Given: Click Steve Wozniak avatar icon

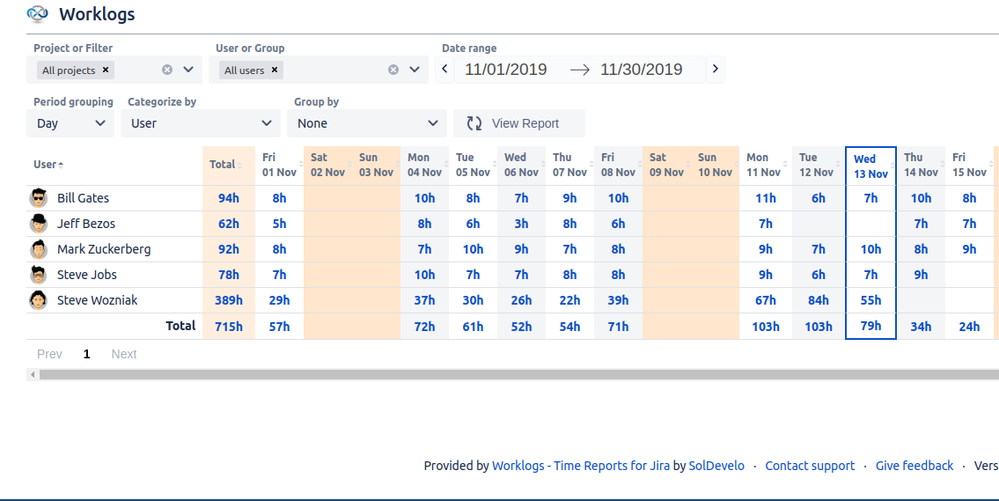Looking at the screenshot, I should tap(38, 300).
